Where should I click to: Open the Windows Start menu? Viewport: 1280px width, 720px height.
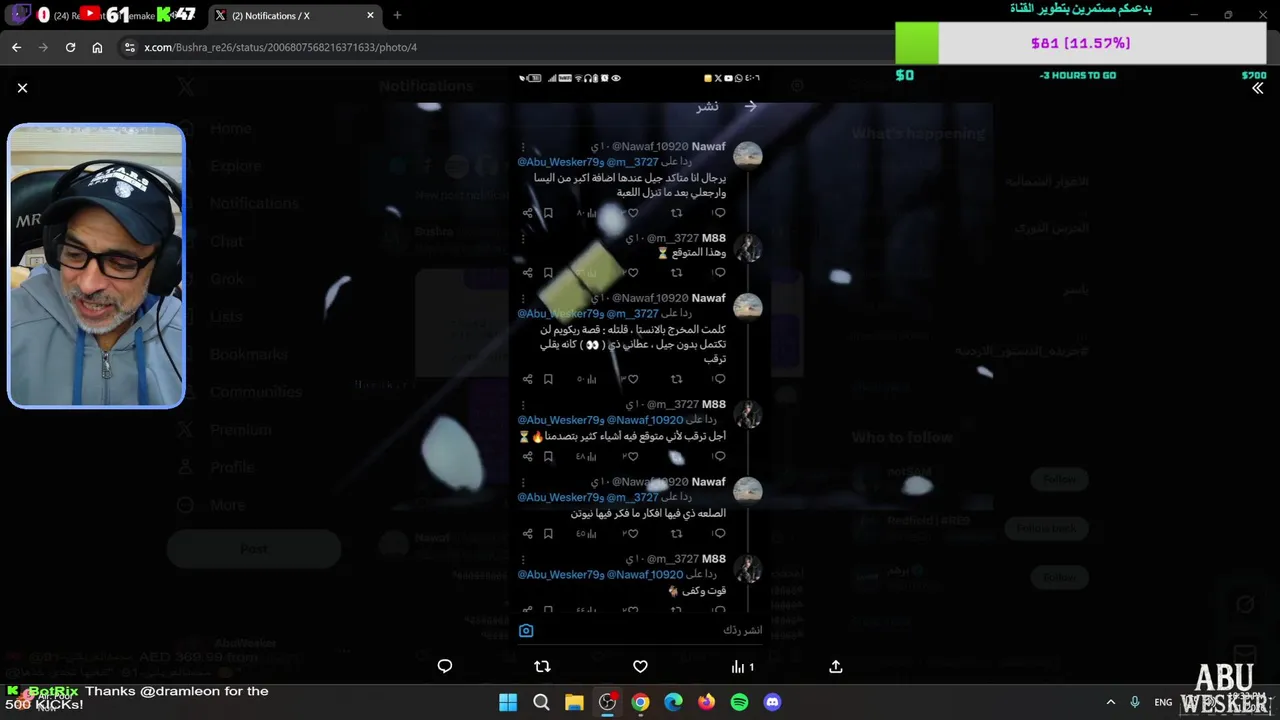pos(508,702)
